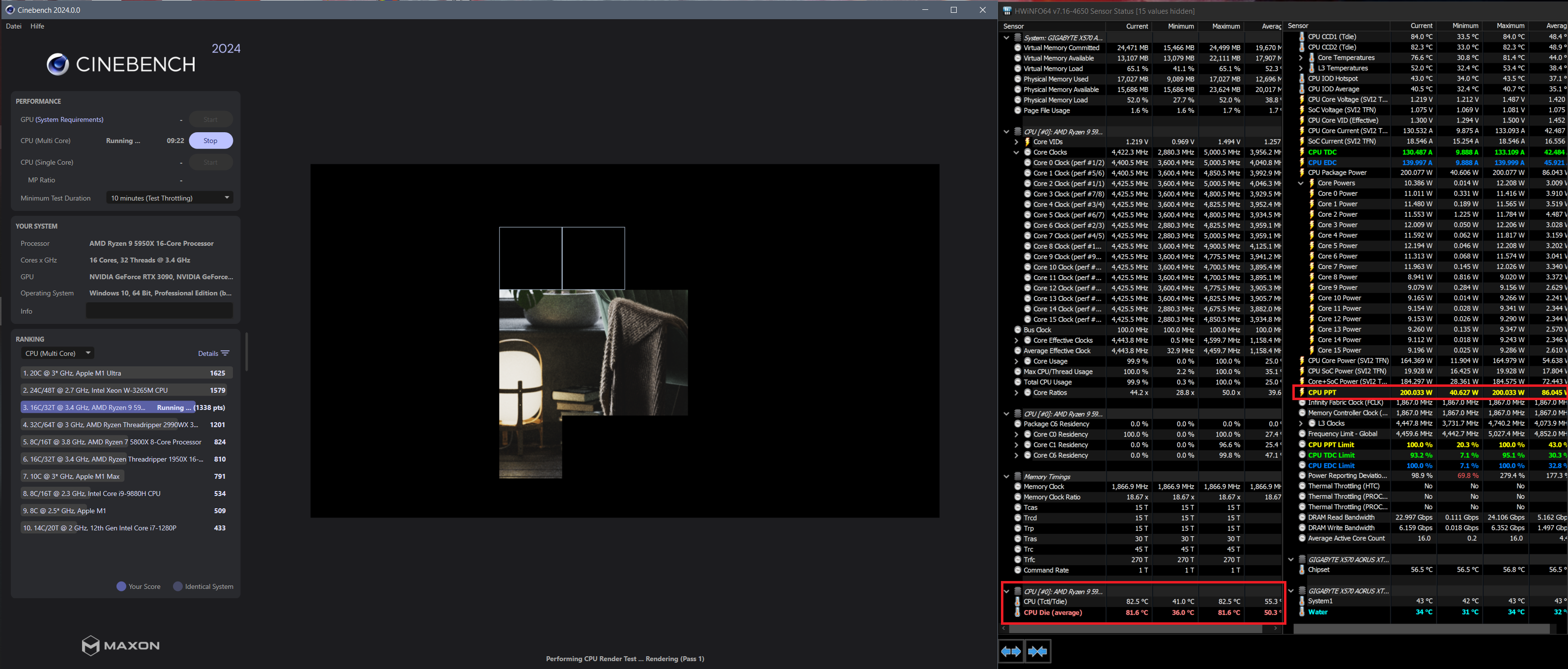Click the CPU PPT lightning bolt icon

click(x=1301, y=393)
